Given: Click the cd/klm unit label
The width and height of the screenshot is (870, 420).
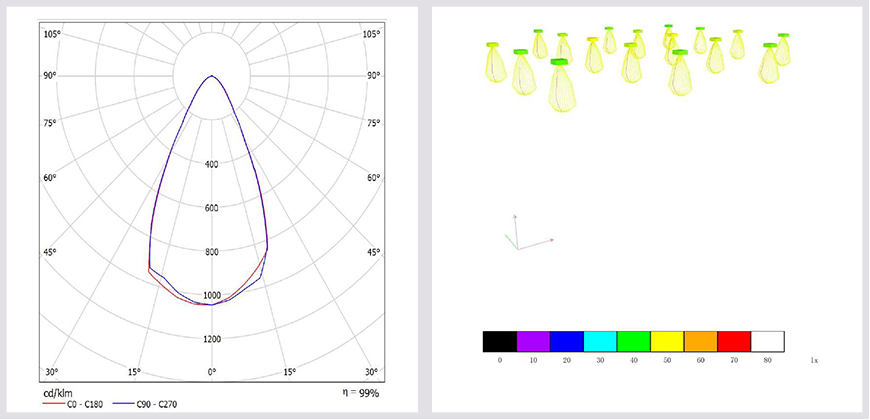Looking at the screenshot, I should click(x=58, y=393).
